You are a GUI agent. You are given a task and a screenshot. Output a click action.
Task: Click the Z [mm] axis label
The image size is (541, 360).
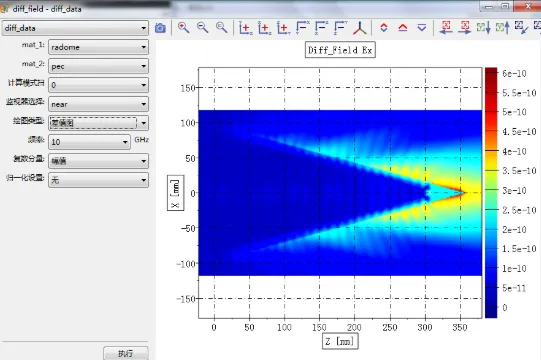[x=340, y=341]
